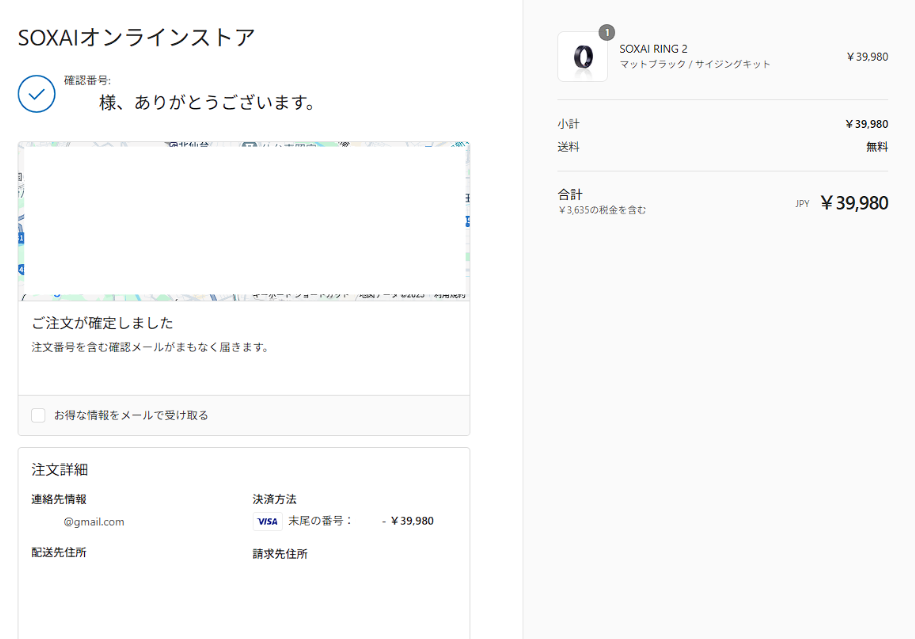This screenshot has height=639, width=915.
Task: Select the payment amount next to card number
Action: click(x=412, y=521)
